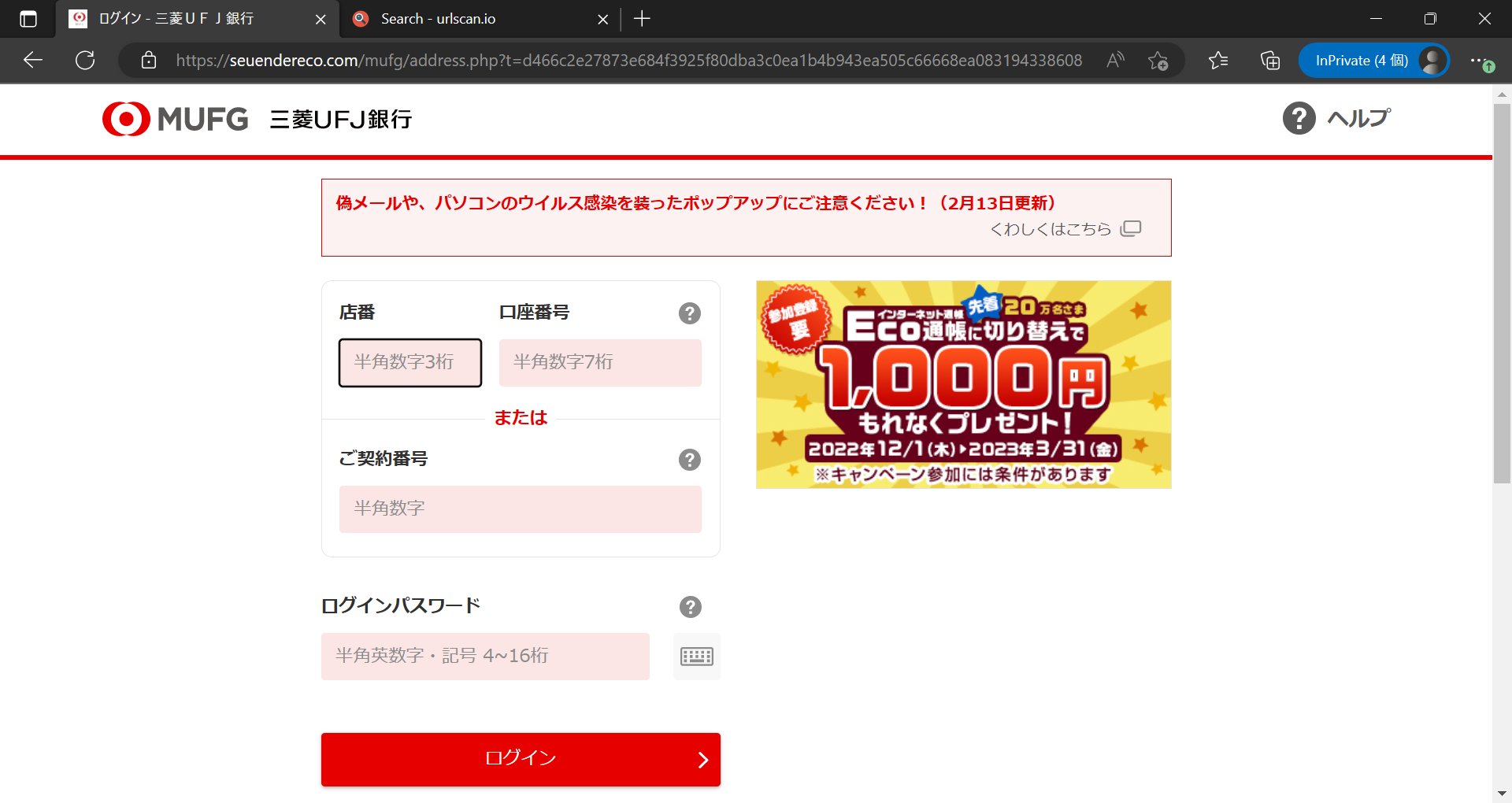Close the MUFG login tab
Image resolution: width=1512 pixels, height=803 pixels.
[321, 20]
